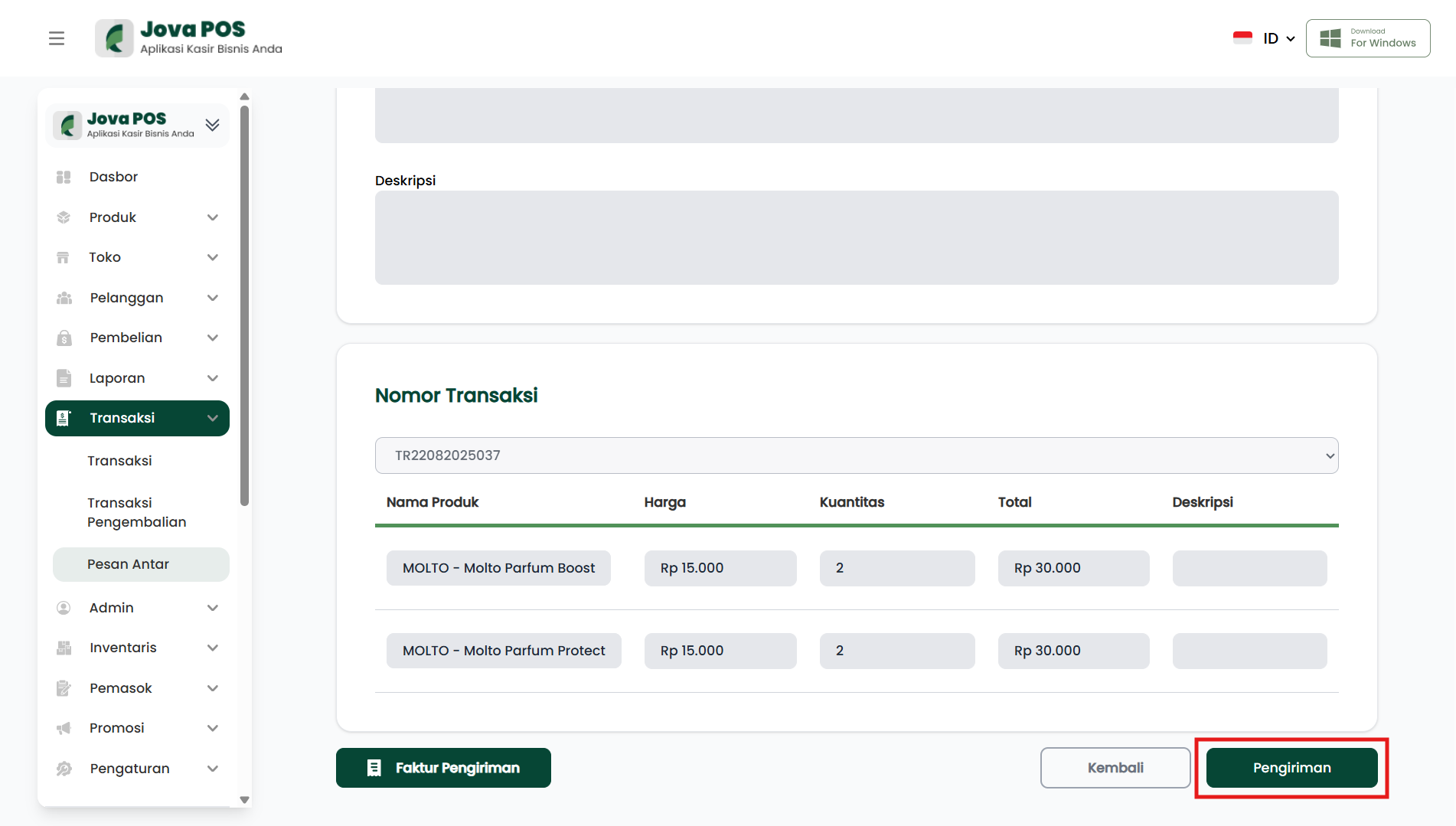Image resolution: width=1456 pixels, height=826 pixels.
Task: Click the Toko store icon
Action: point(64,257)
